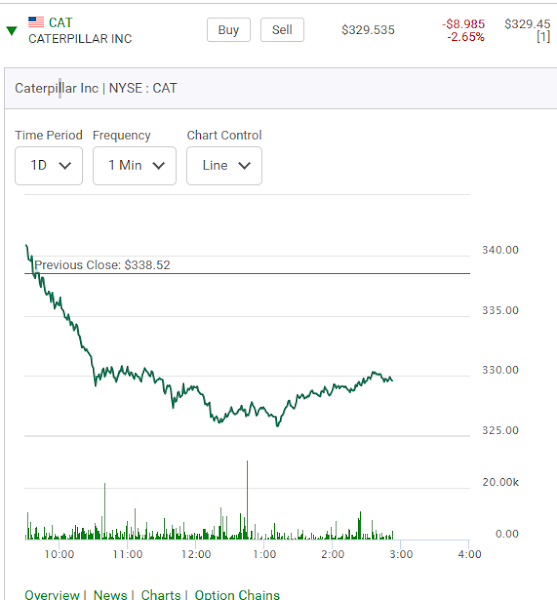Click the [1] bid size value

tap(543, 37)
